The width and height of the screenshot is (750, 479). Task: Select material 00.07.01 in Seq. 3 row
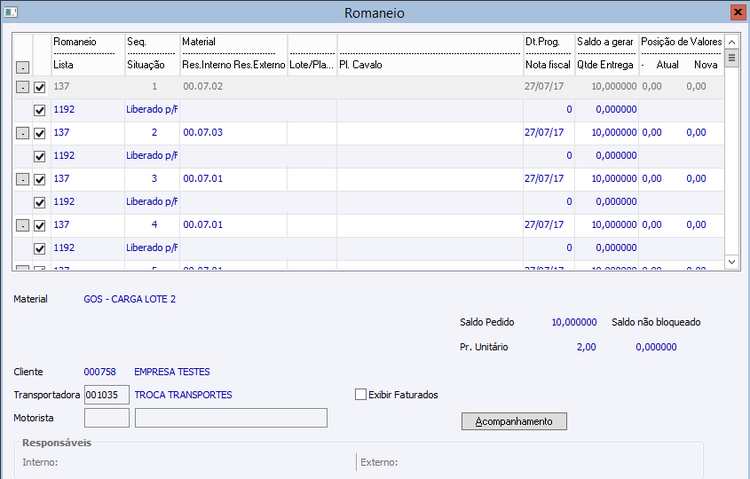(x=203, y=178)
